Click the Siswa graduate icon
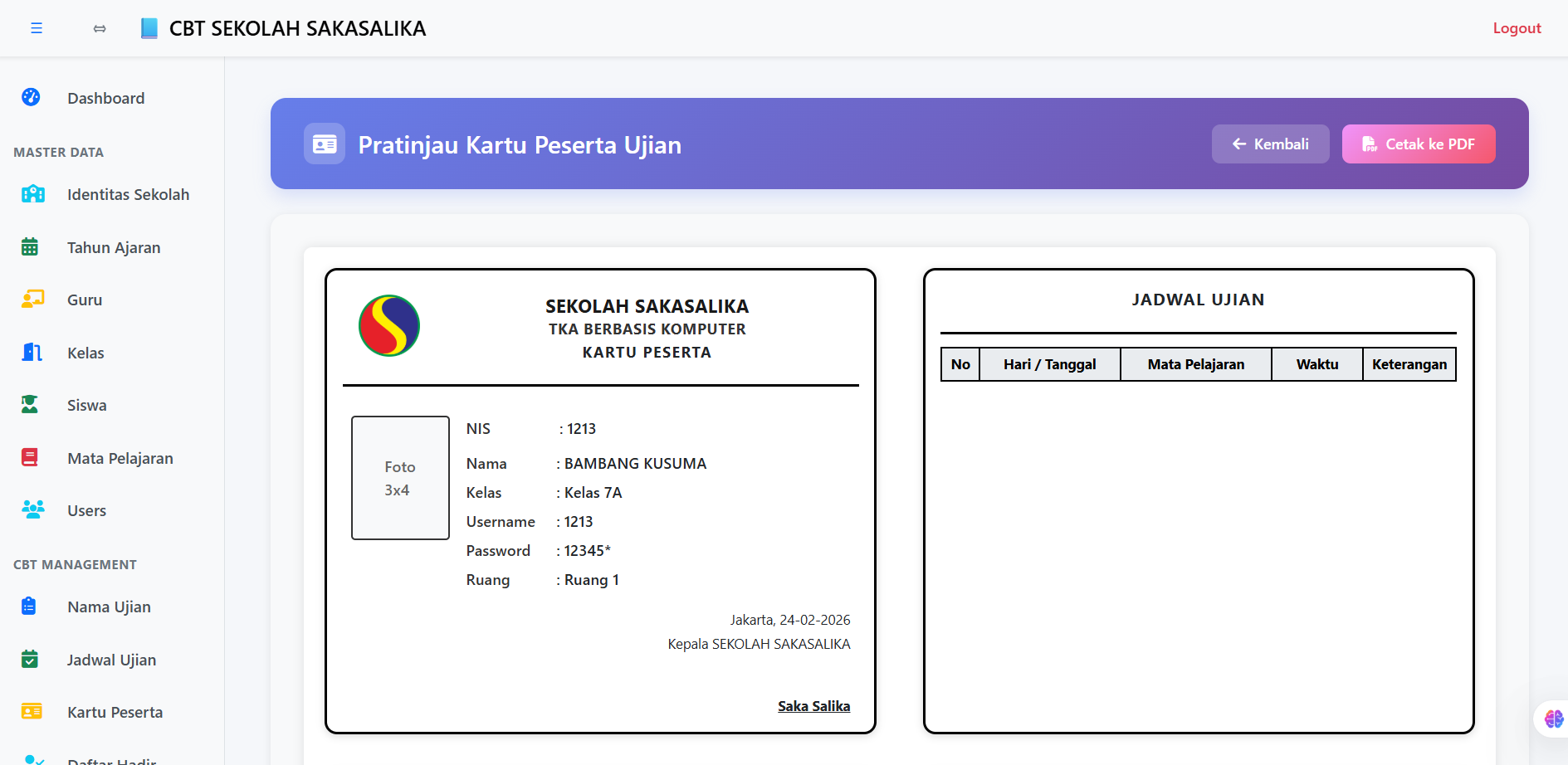 click(31, 405)
